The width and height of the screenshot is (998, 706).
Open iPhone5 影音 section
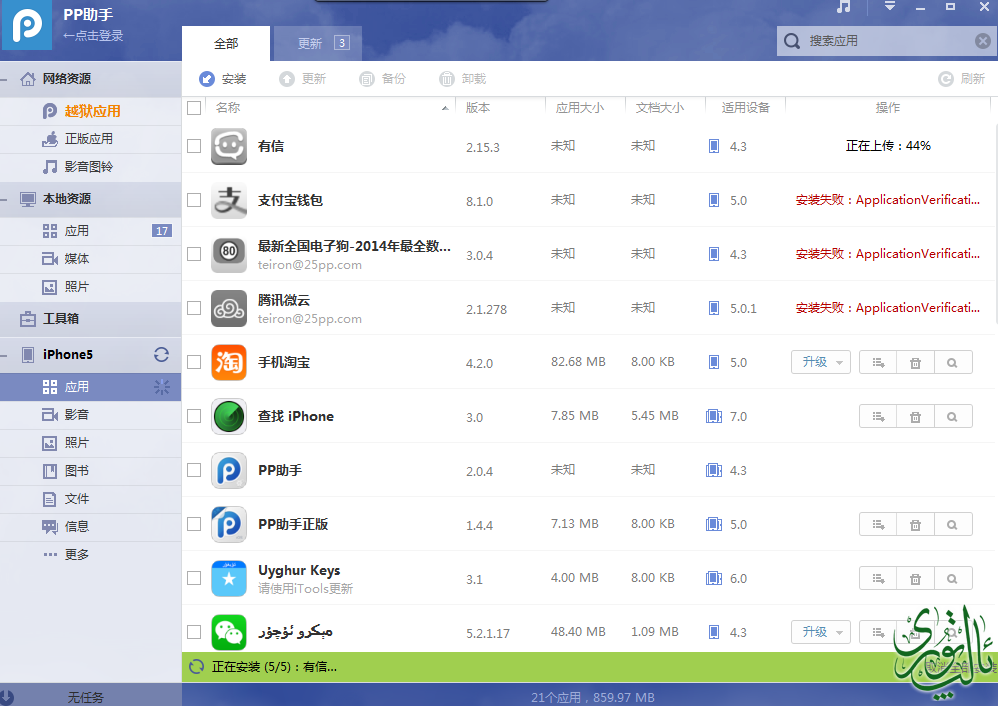(90, 415)
